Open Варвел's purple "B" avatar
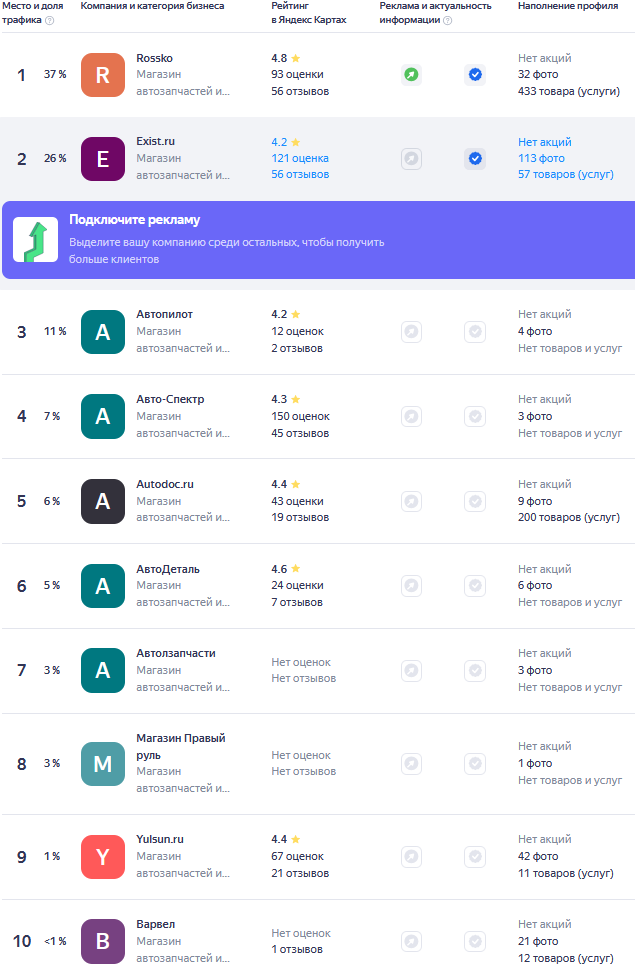Screen dimensions: 635x980 pyautogui.click(x=103, y=941)
